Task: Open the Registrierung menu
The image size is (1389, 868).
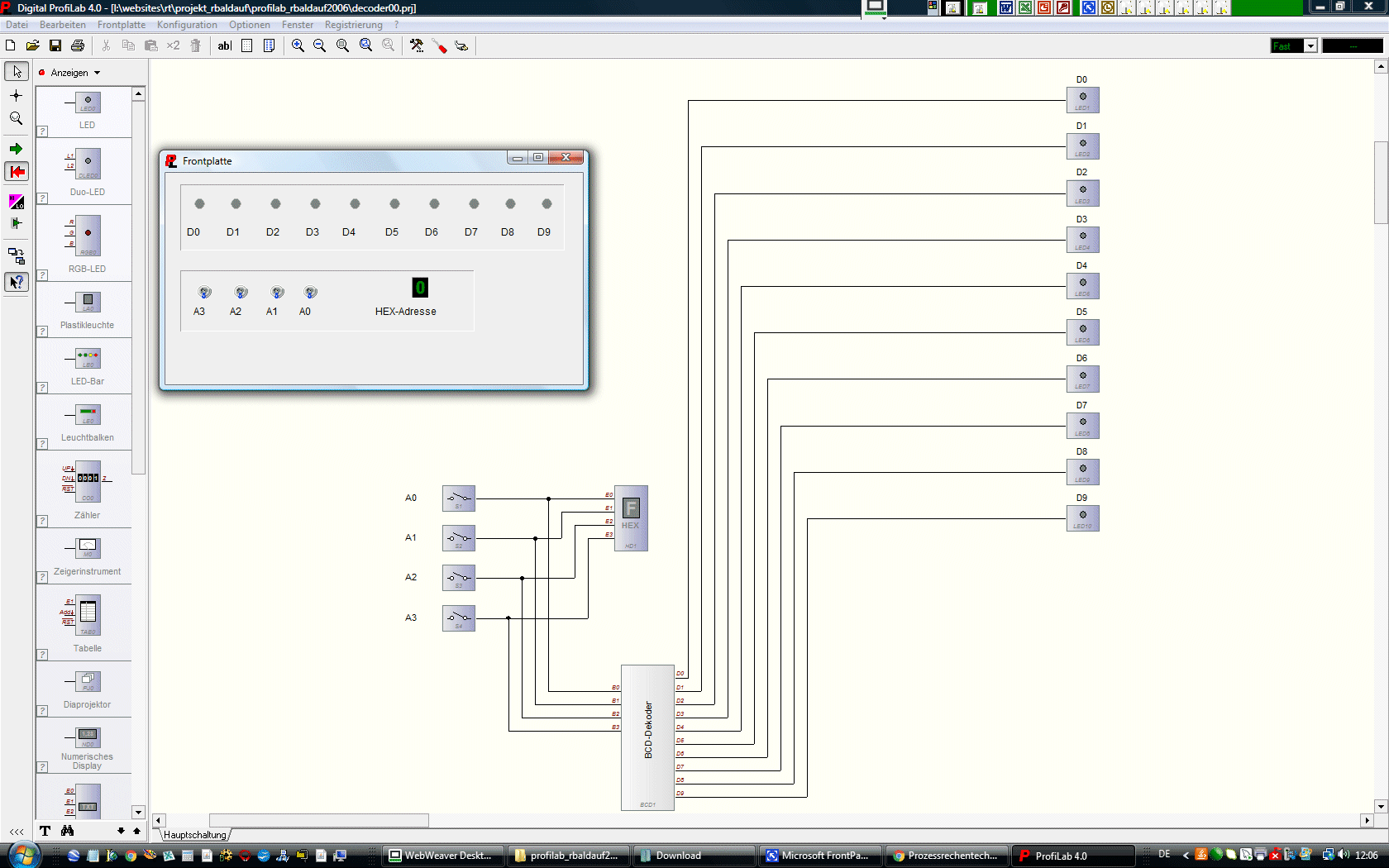Action: click(x=354, y=25)
